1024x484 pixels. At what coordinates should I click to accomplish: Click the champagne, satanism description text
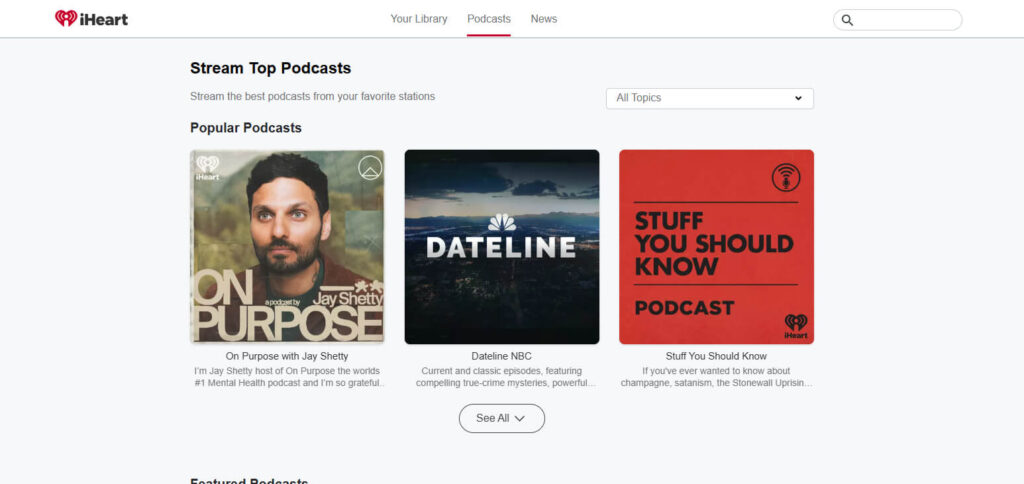pos(716,377)
